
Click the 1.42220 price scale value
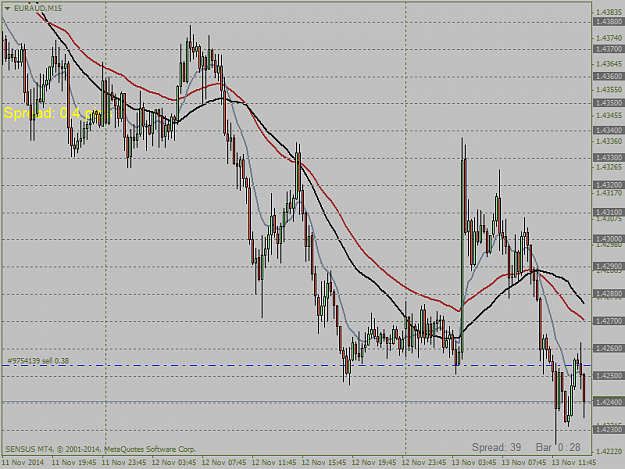coord(609,451)
